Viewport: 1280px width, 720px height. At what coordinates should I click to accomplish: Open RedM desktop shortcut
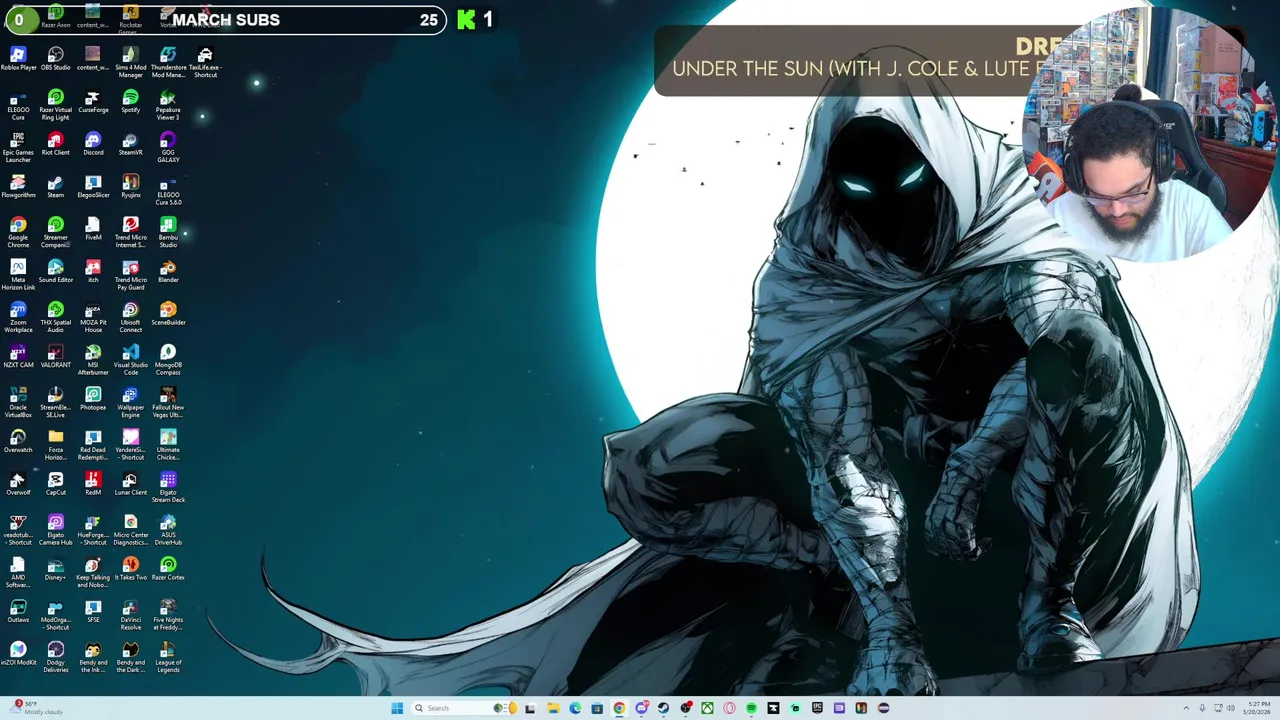tap(93, 484)
